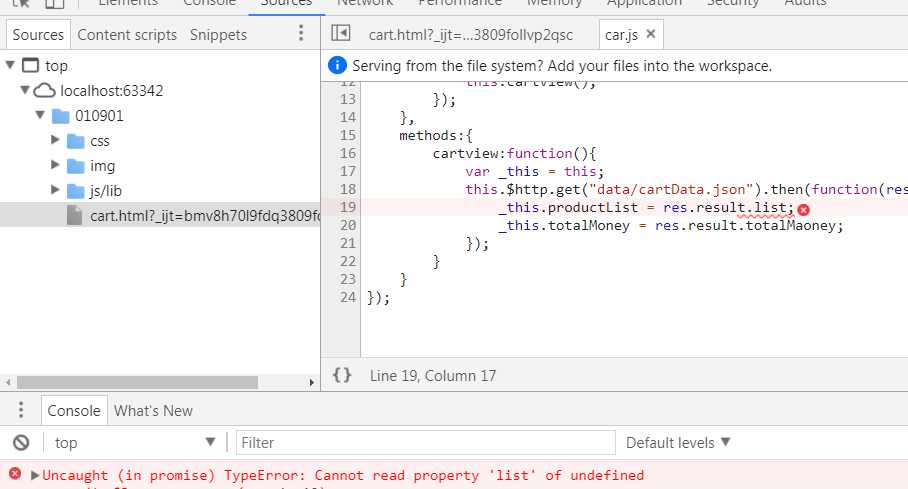Click the Uncaught TypeError message text
This screenshot has height=489, width=908.
(343, 475)
